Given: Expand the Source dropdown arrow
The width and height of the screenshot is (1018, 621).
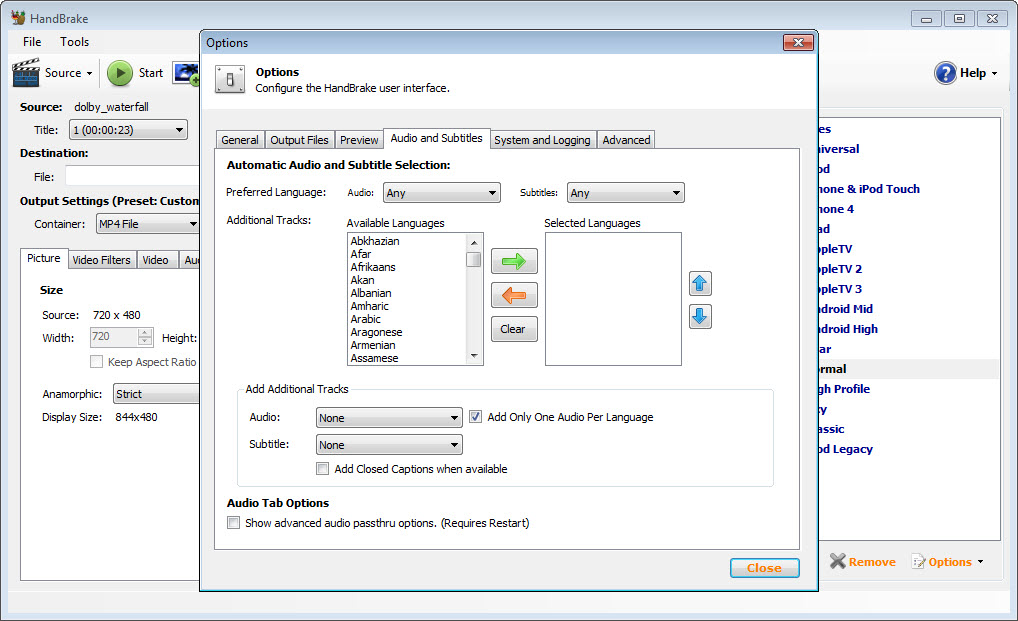Looking at the screenshot, I should point(89,73).
